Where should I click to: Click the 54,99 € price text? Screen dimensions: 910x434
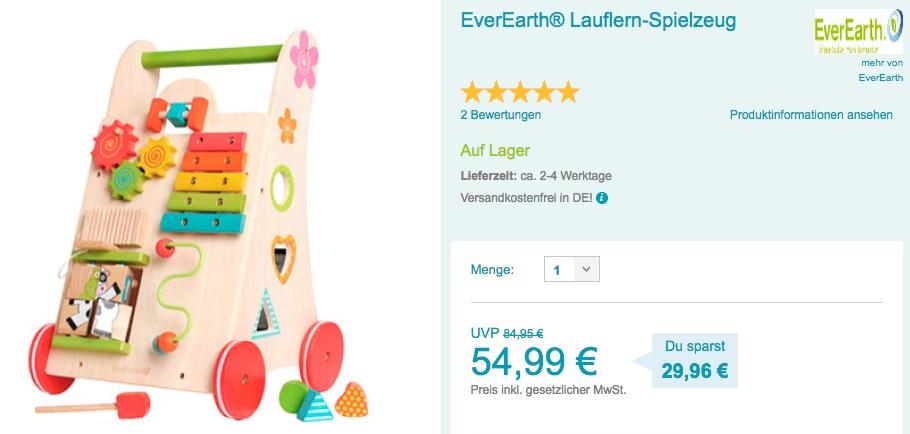[534, 361]
